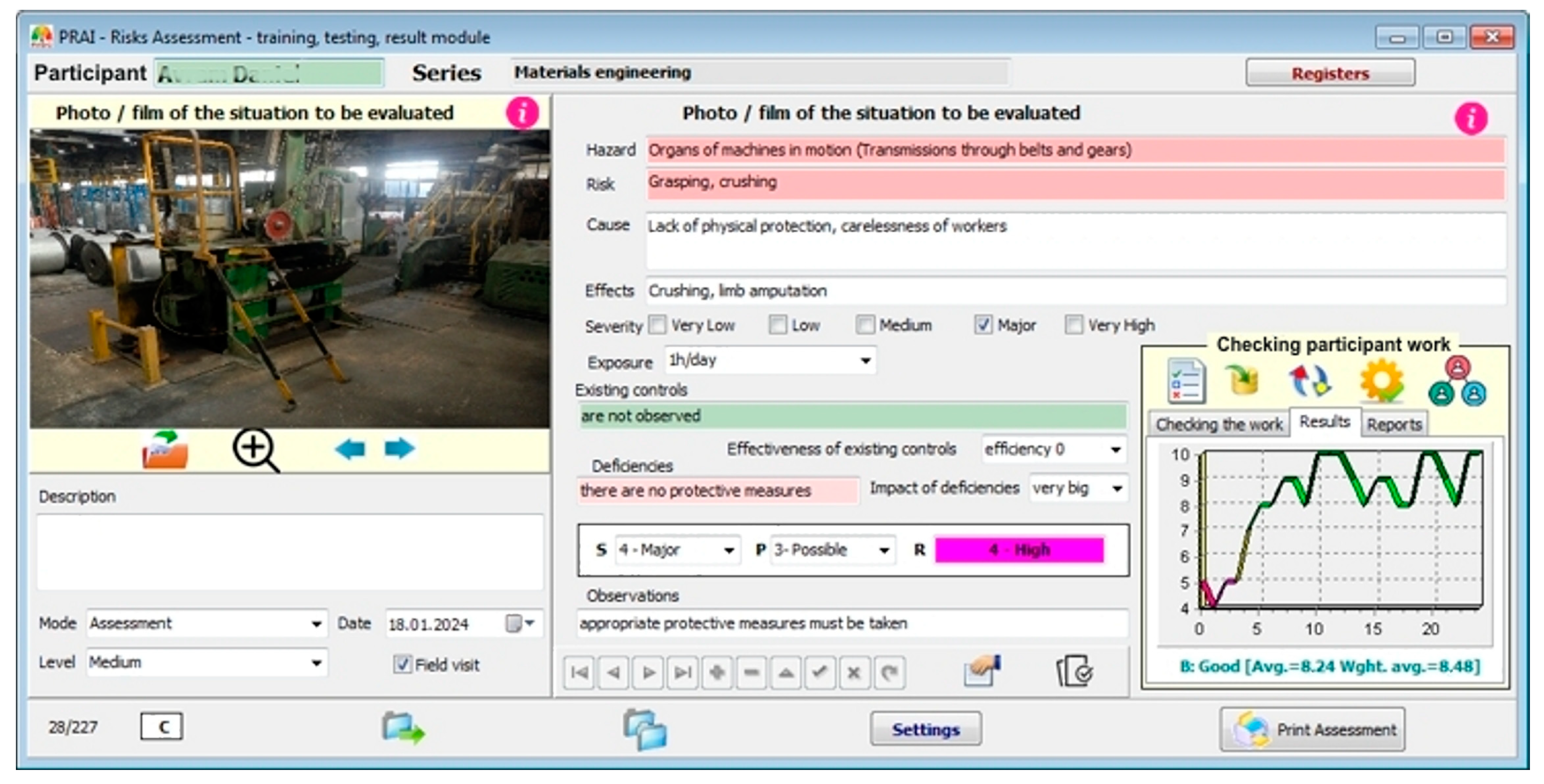Image resolution: width=1544 pixels, height=784 pixels.
Task: Click the checklist icon in Checking participant work
Action: click(1186, 381)
